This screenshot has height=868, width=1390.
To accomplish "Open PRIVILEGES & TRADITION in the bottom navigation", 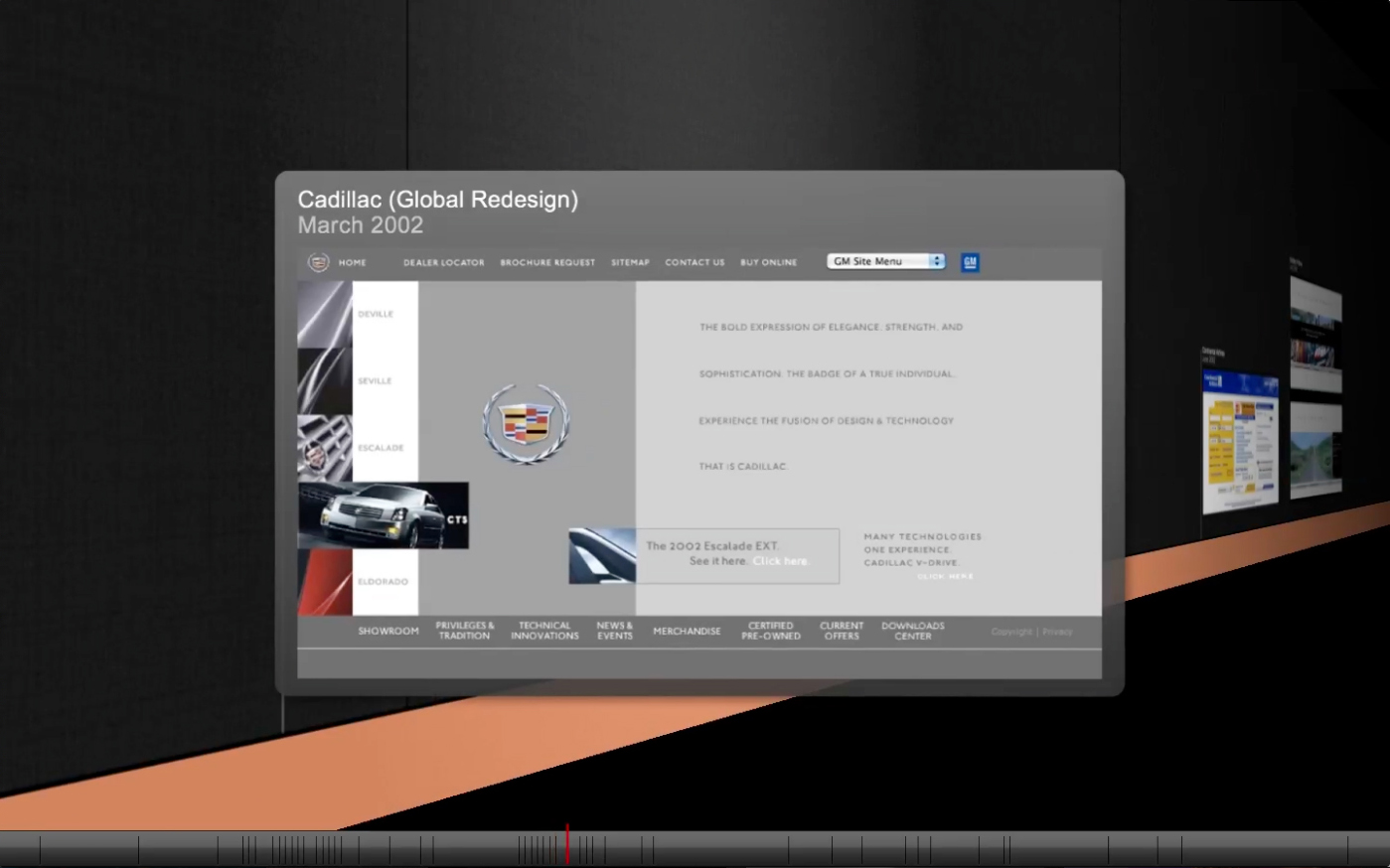I will tap(465, 631).
